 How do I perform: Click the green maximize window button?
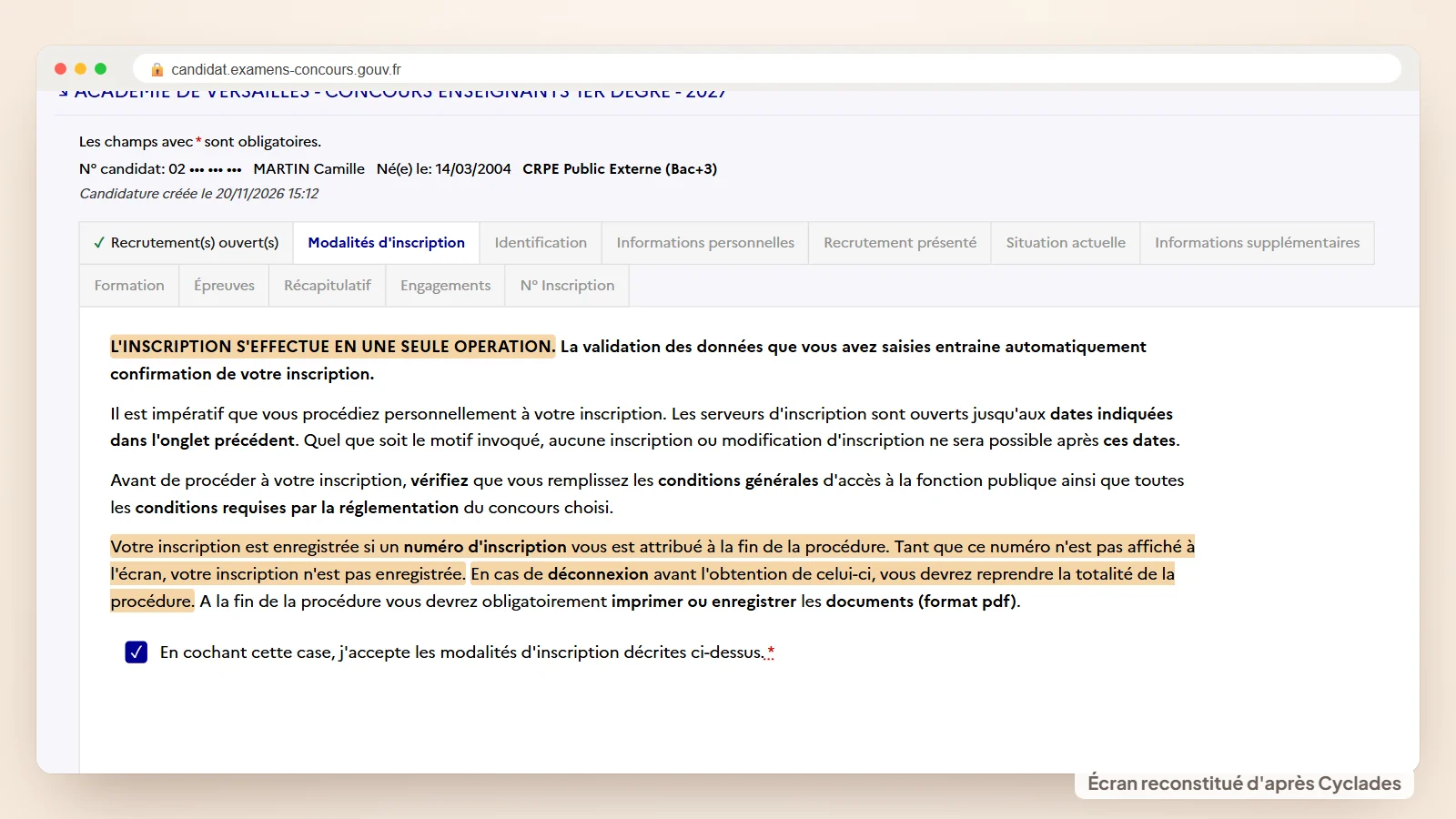[x=101, y=69]
